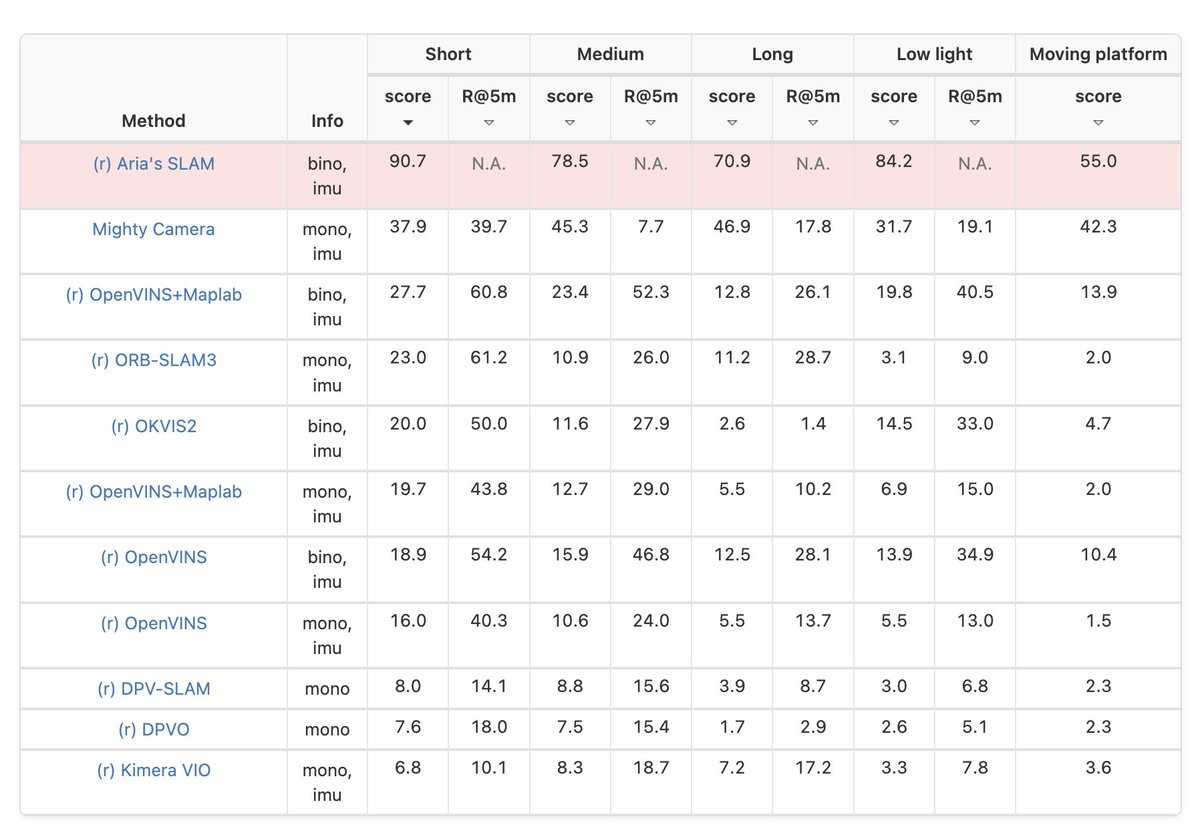Select Aria's SLAM short score 90.7
The image size is (1200, 835).
[x=408, y=161]
